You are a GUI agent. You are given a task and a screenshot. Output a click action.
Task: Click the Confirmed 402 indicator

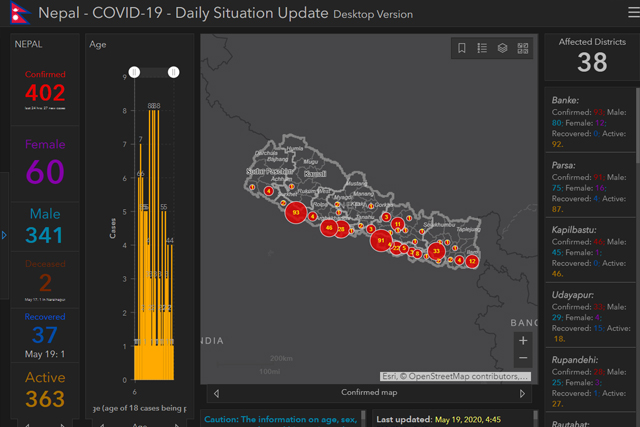45,90
